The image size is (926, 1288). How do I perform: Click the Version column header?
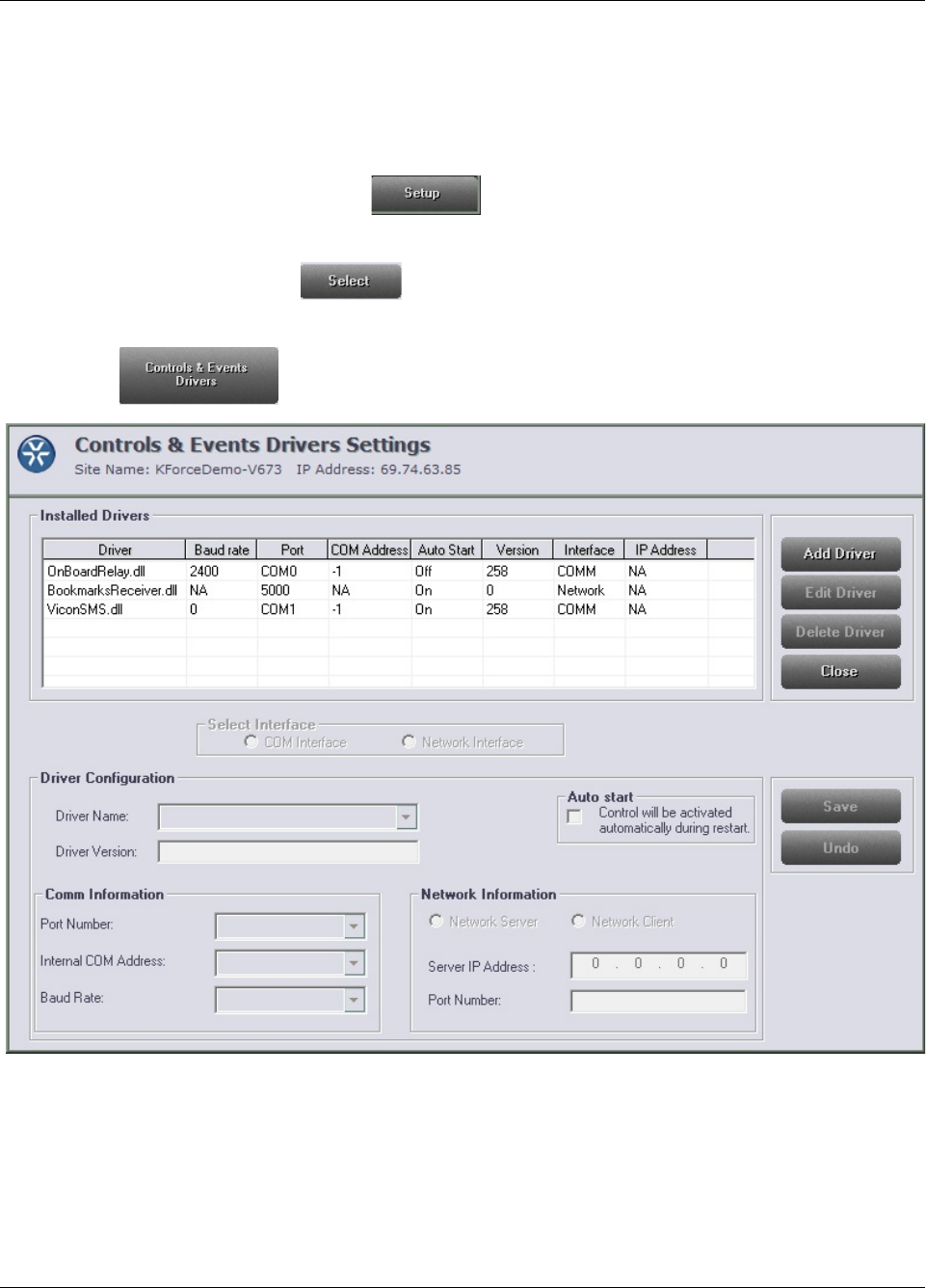(517, 550)
